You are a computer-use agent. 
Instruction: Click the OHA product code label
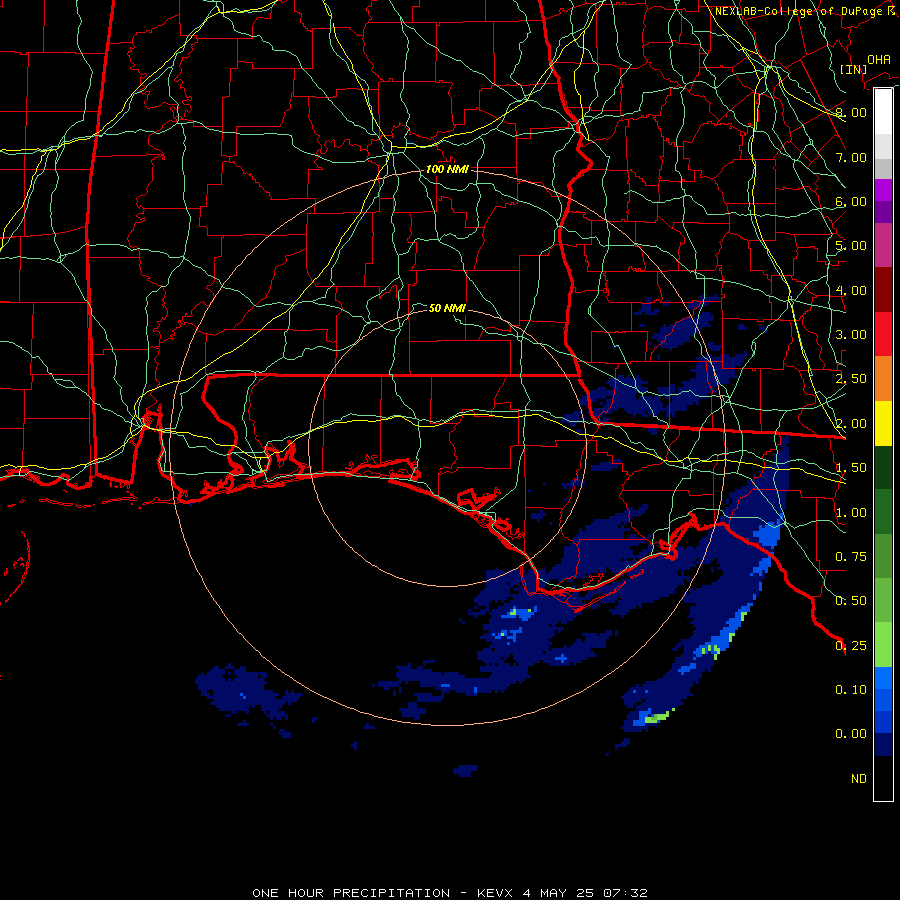(879, 60)
